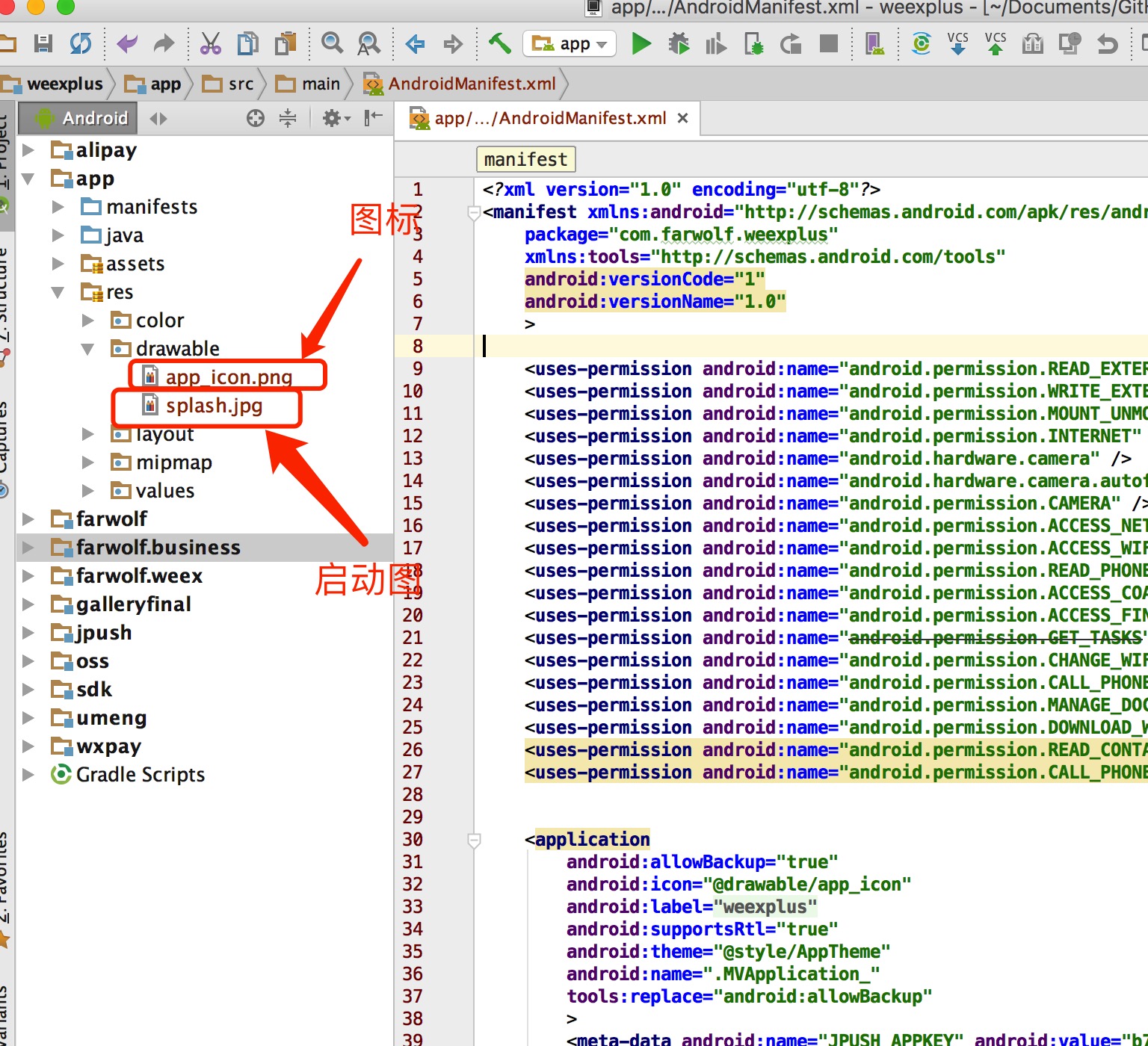1148x1046 pixels.
Task: Select the splash.jpg file in the tree
Action: [214, 406]
